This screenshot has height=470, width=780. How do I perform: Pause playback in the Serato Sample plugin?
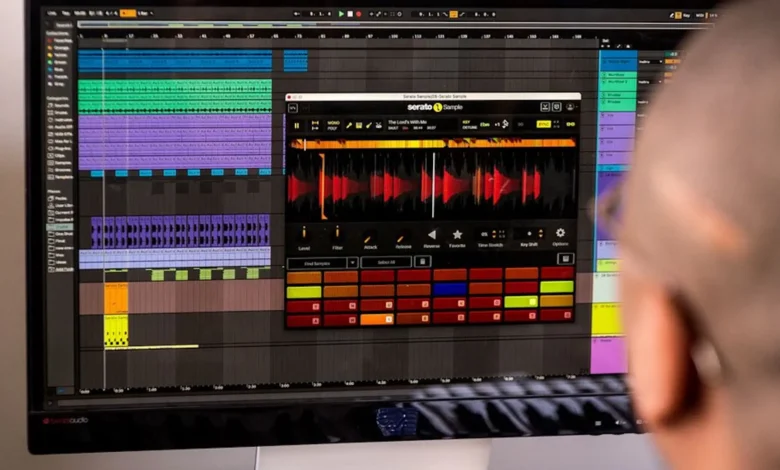tap(297, 126)
